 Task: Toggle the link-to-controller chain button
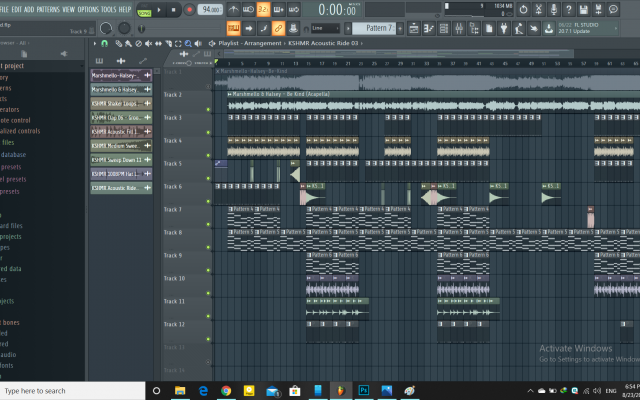click(x=278, y=29)
